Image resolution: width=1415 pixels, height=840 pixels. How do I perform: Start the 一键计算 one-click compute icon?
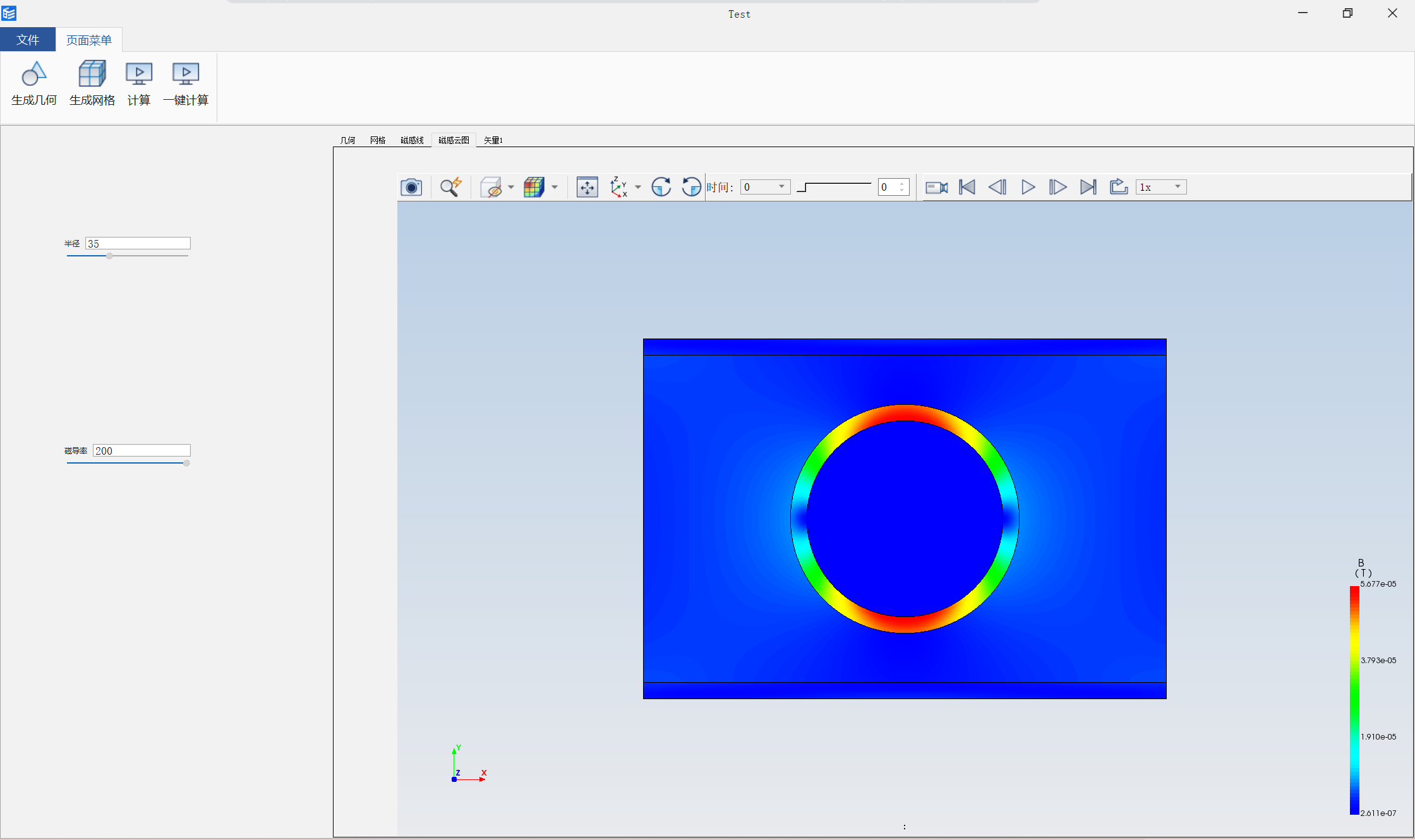[186, 74]
